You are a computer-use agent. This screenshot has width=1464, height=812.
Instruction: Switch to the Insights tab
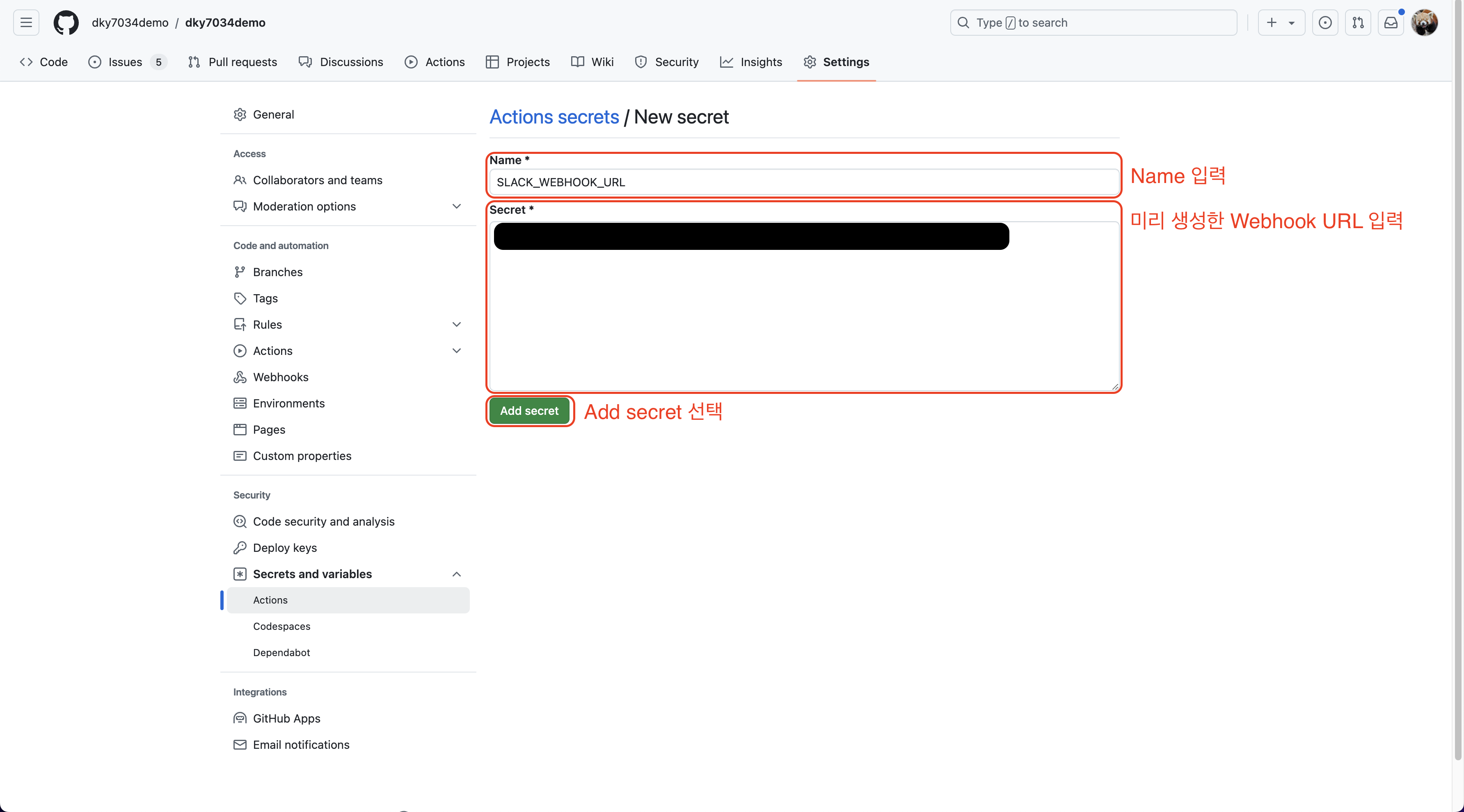pos(751,62)
